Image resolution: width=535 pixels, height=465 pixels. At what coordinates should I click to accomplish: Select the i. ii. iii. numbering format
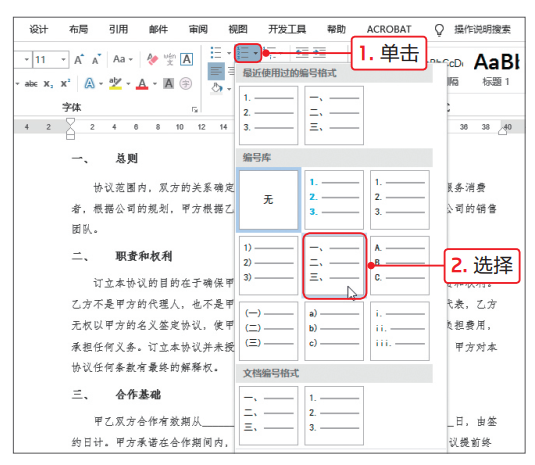tap(400, 331)
